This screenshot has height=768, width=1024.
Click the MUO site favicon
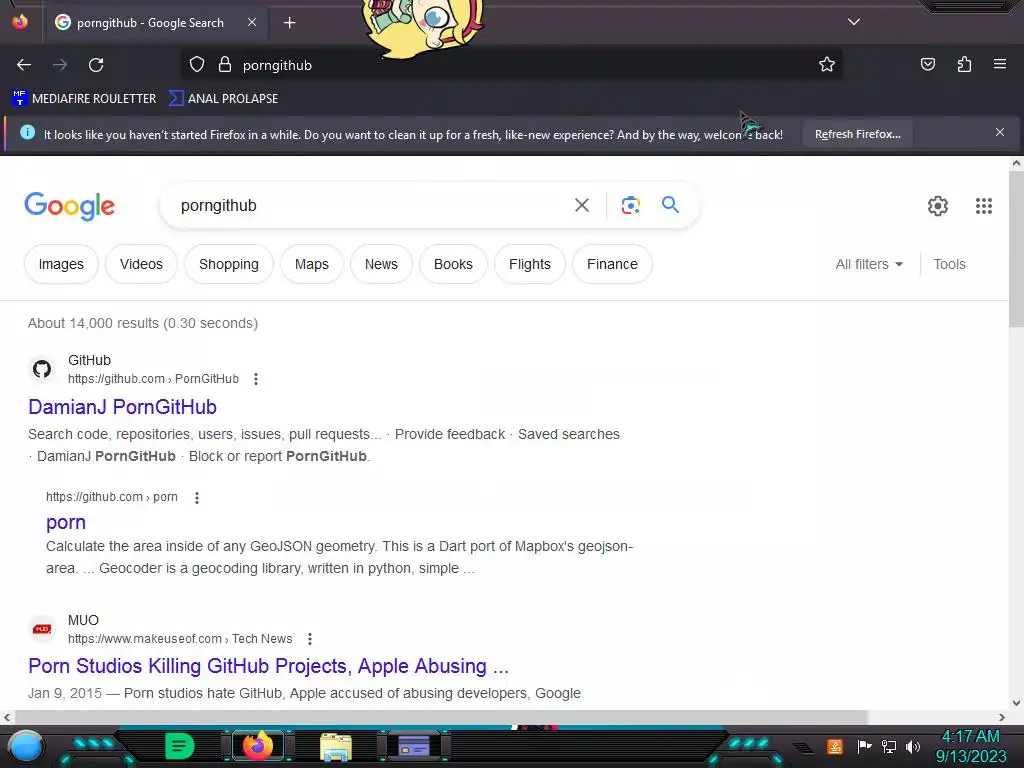42,629
